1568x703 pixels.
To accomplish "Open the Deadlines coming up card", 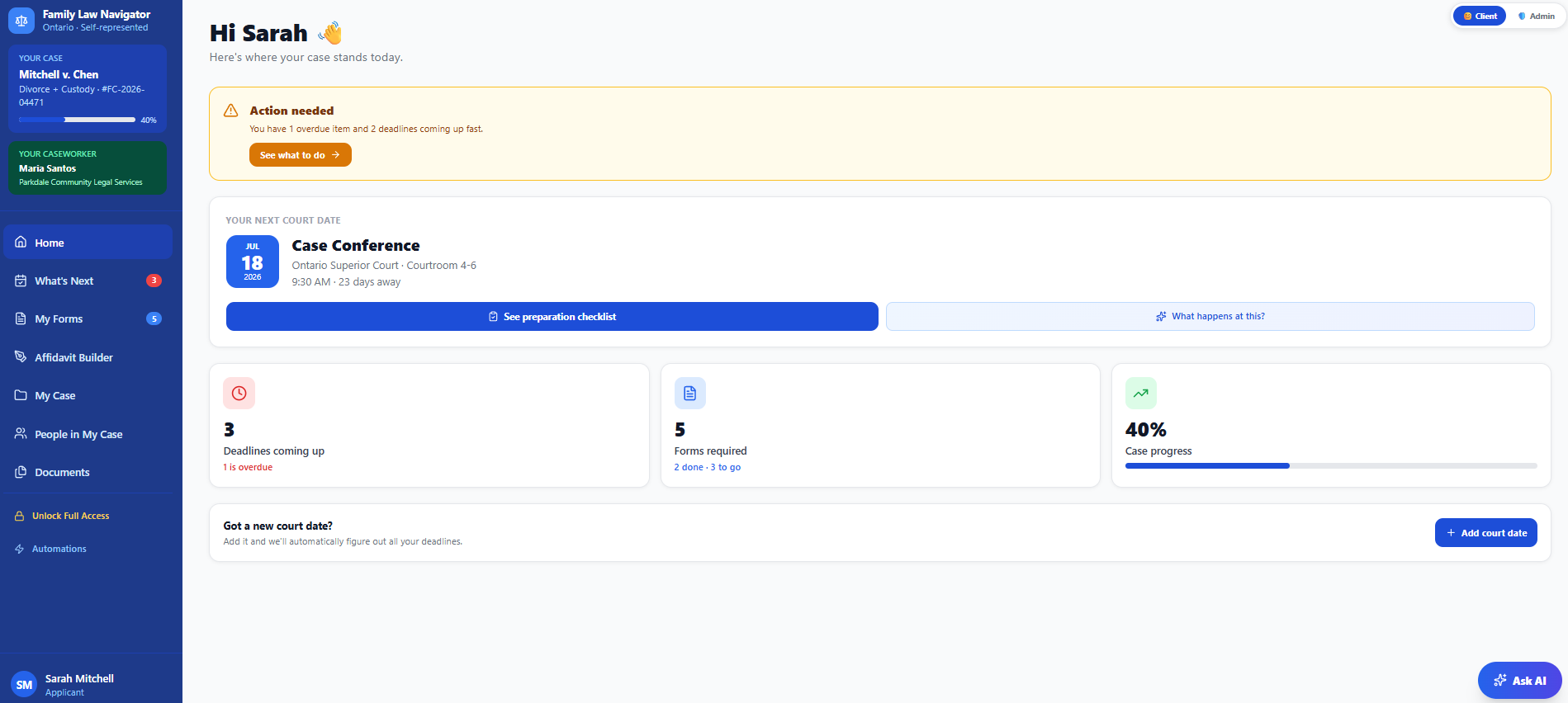I will (429, 426).
